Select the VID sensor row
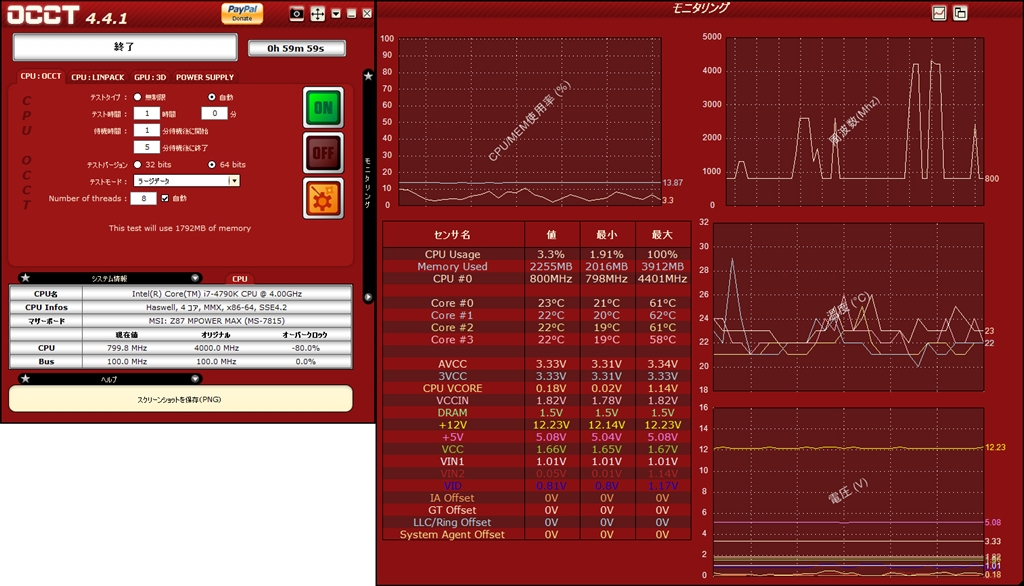 [x=536, y=486]
